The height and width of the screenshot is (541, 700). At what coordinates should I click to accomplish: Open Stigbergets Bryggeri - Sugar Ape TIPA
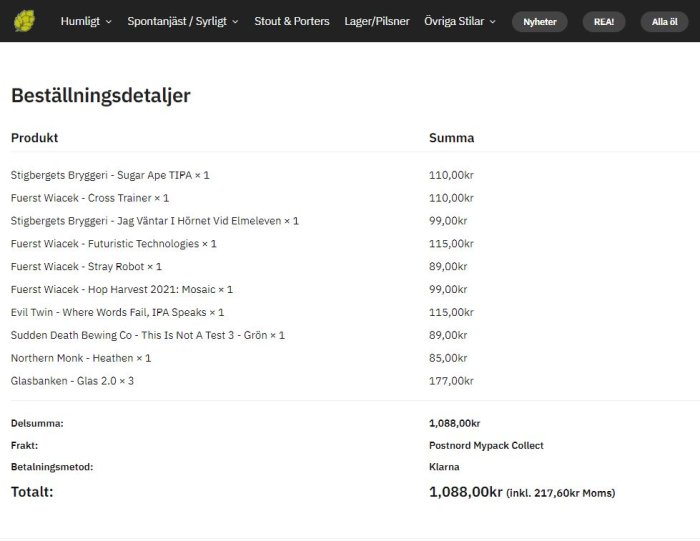coord(110,175)
